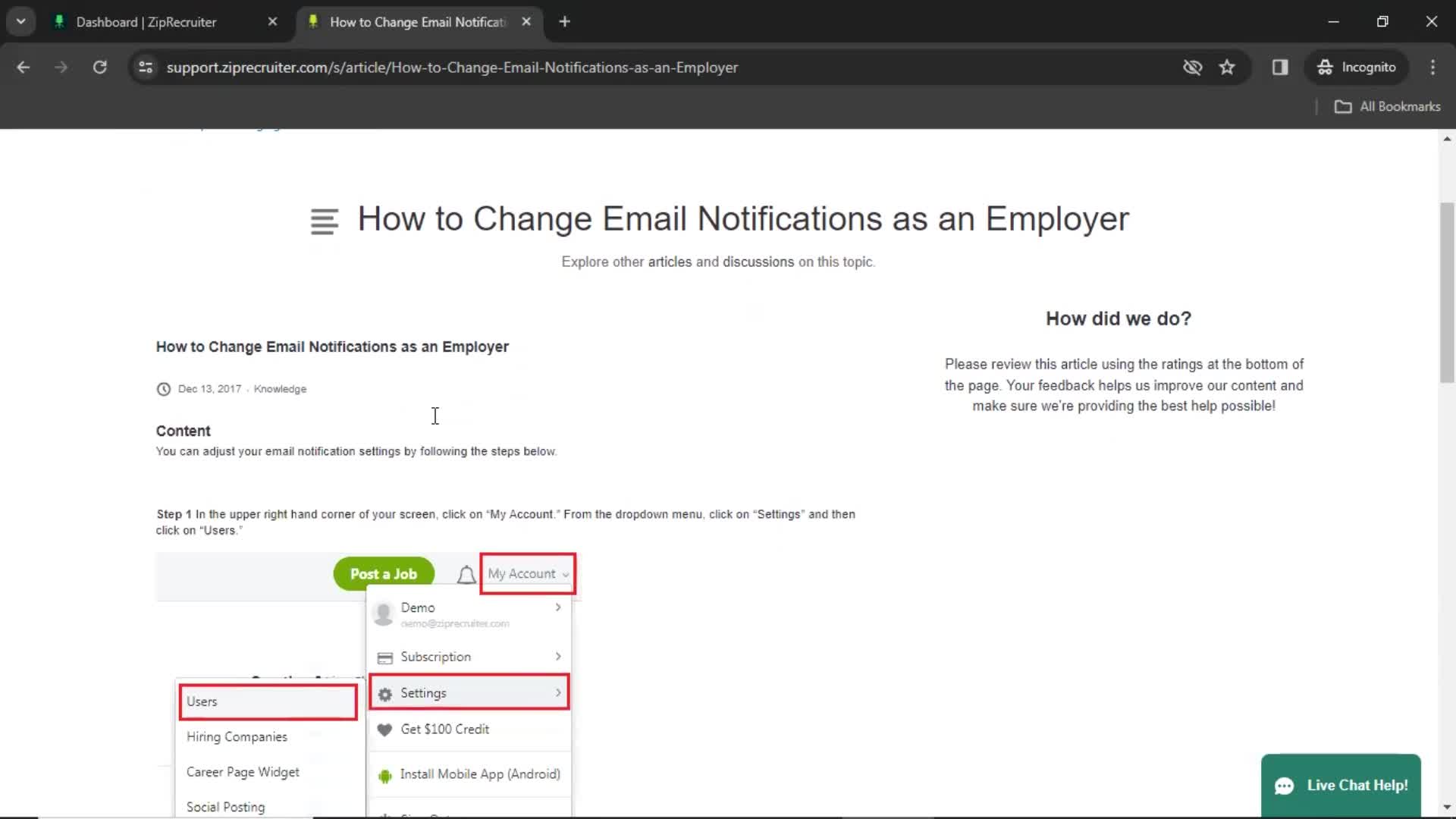
Task: Click the page vertical scrollbar thumb
Action: (1447, 293)
